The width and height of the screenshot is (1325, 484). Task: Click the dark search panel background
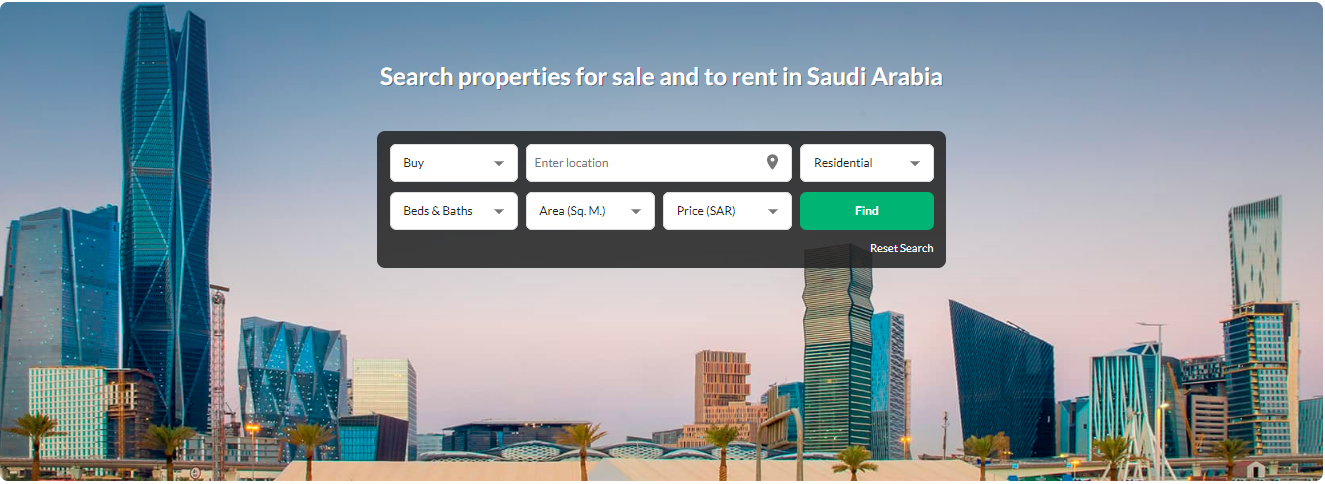pos(620,250)
